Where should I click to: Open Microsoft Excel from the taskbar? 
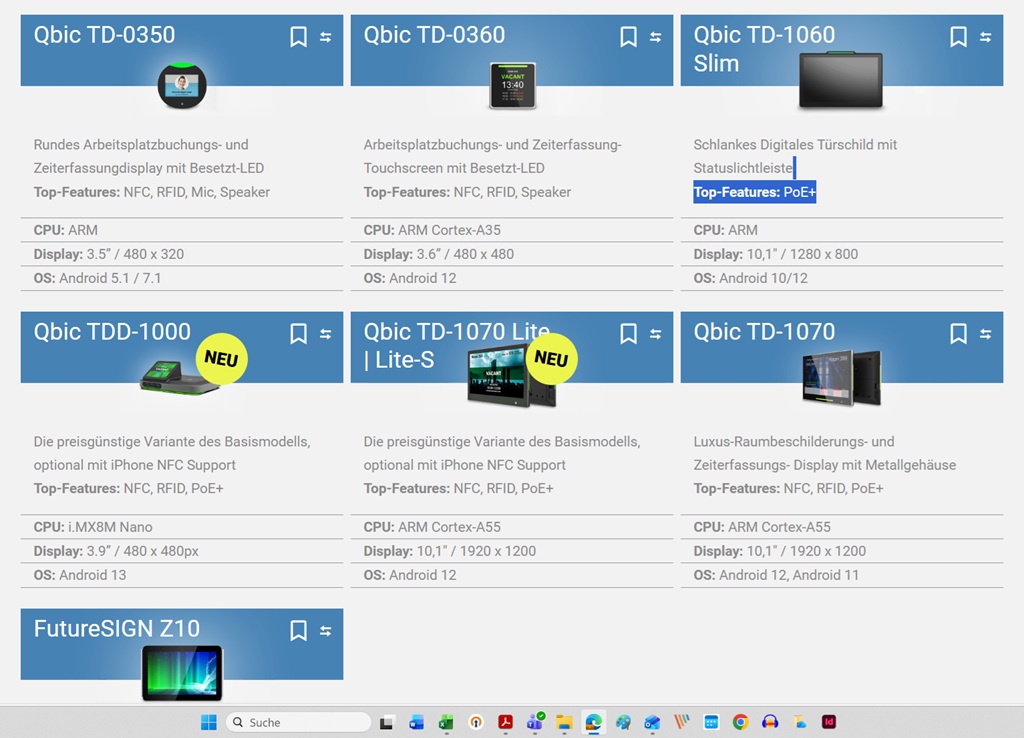click(446, 722)
